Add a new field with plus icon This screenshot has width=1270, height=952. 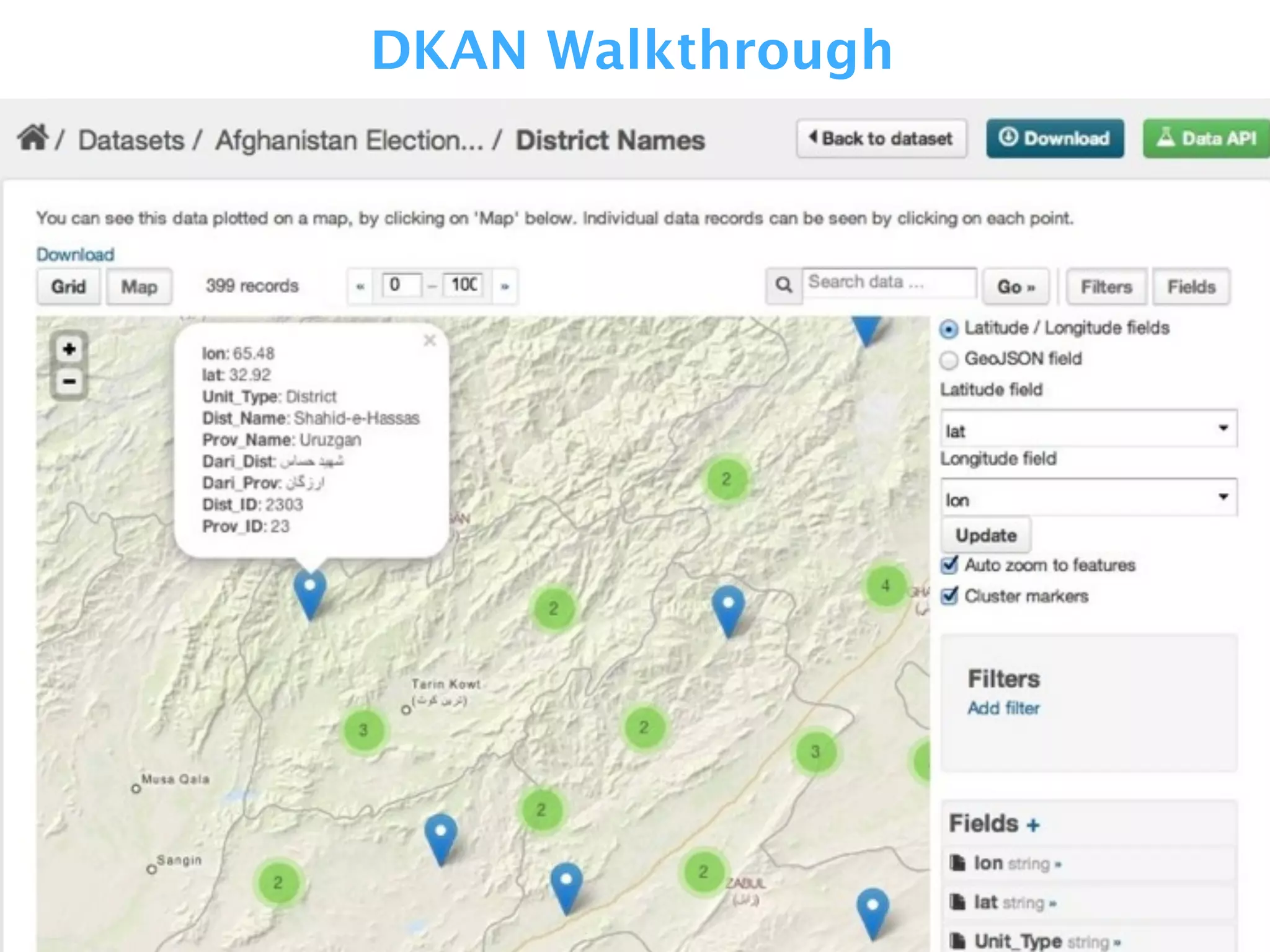(x=1032, y=825)
